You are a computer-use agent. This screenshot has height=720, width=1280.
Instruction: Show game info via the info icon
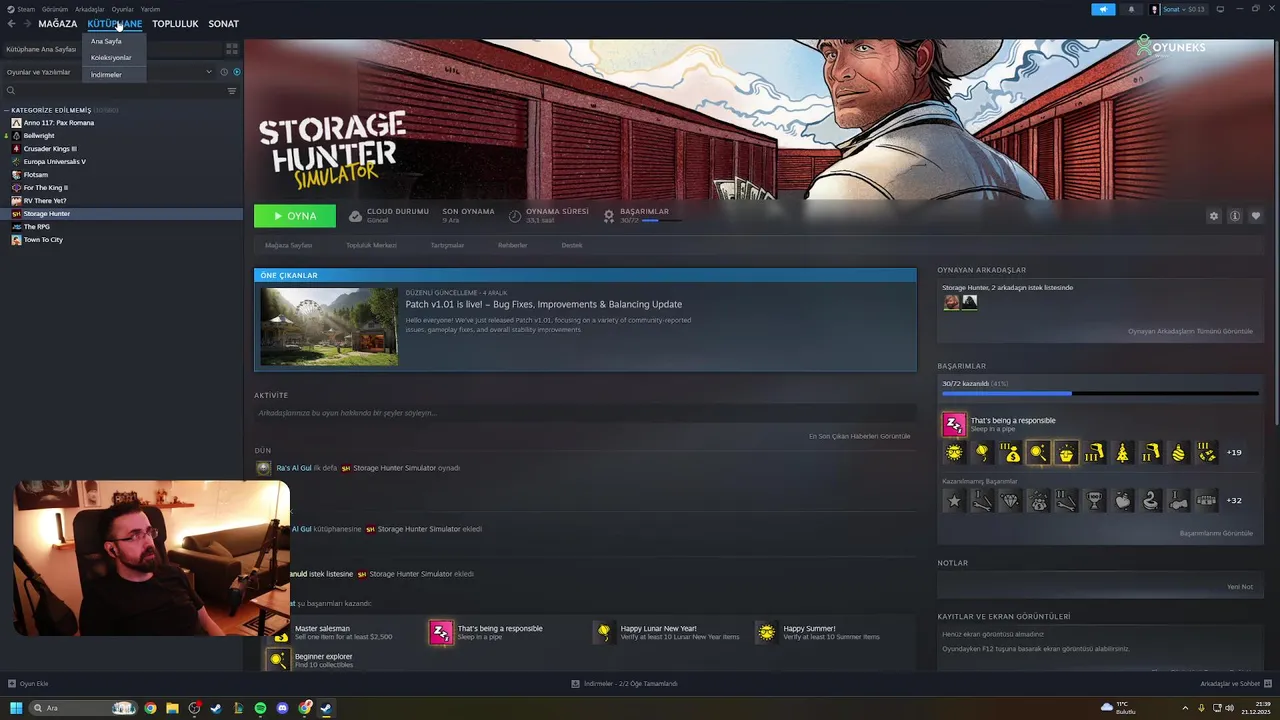(x=1235, y=216)
